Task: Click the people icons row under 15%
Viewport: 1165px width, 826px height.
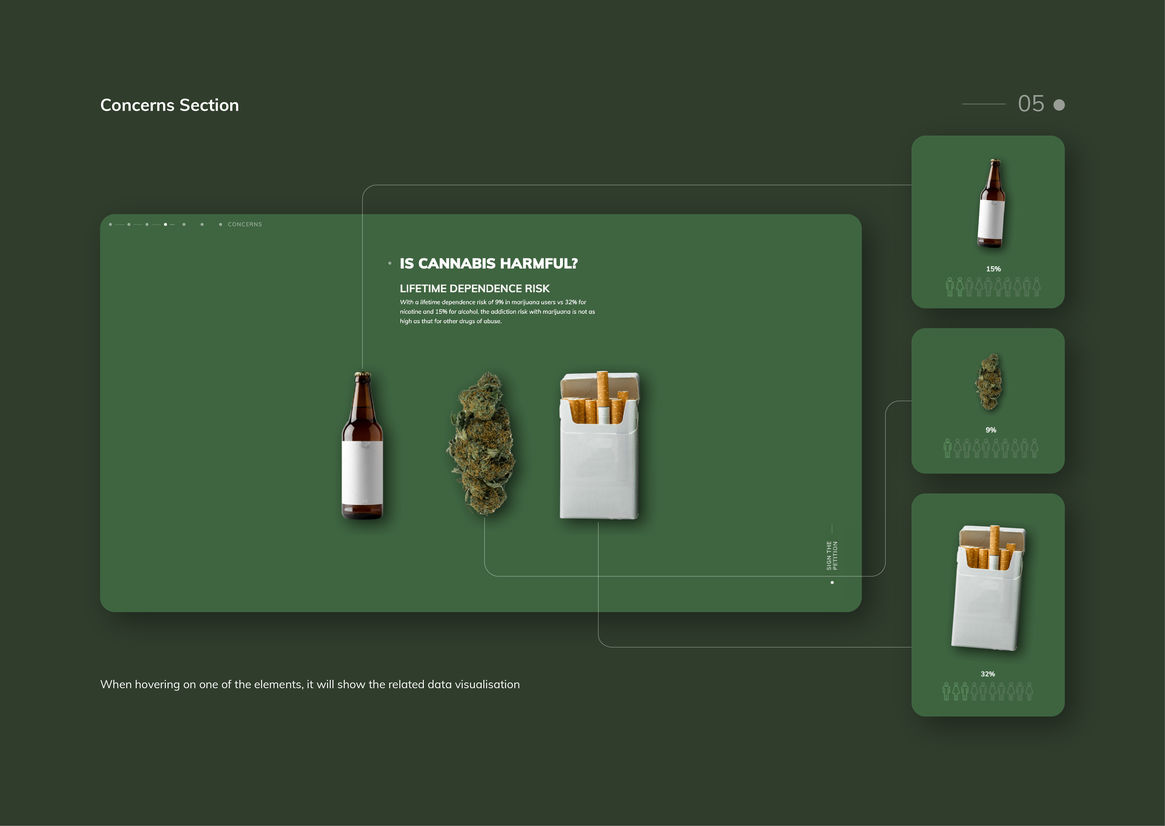Action: pos(993,287)
